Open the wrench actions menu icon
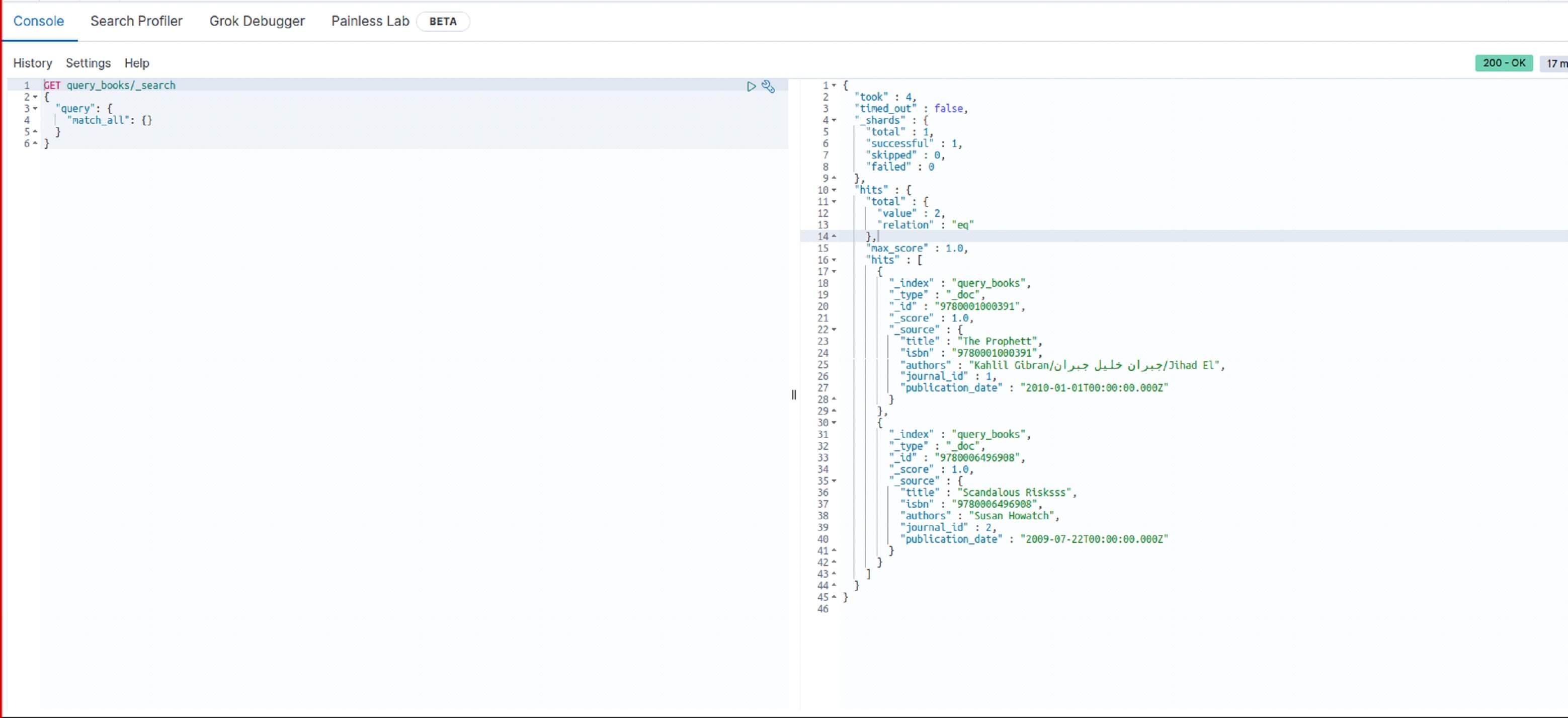 click(x=768, y=87)
